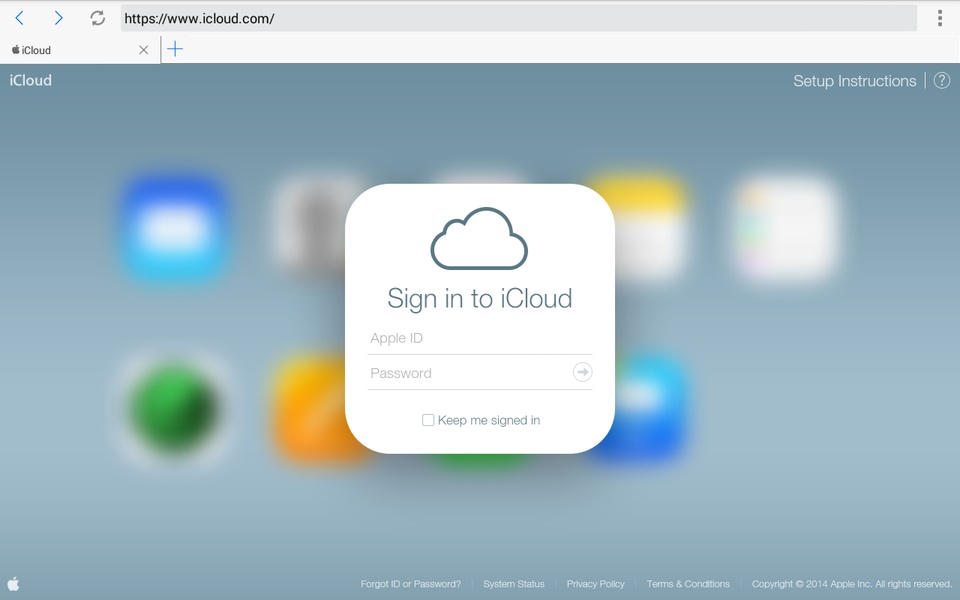Viewport: 960px width, 600px height.
Task: Submit sign-in with the arrow button
Action: [582, 372]
